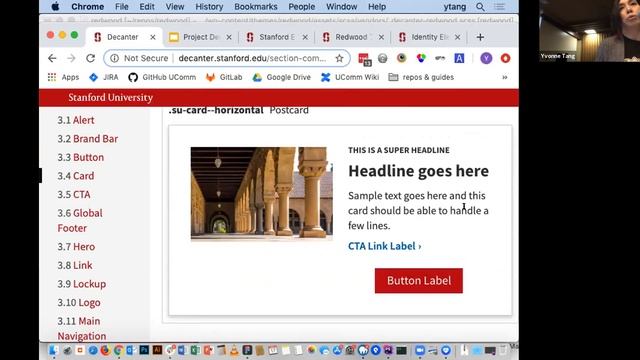The height and width of the screenshot is (360, 640).
Task: Close the Redwood tab
Action: tap(381, 37)
